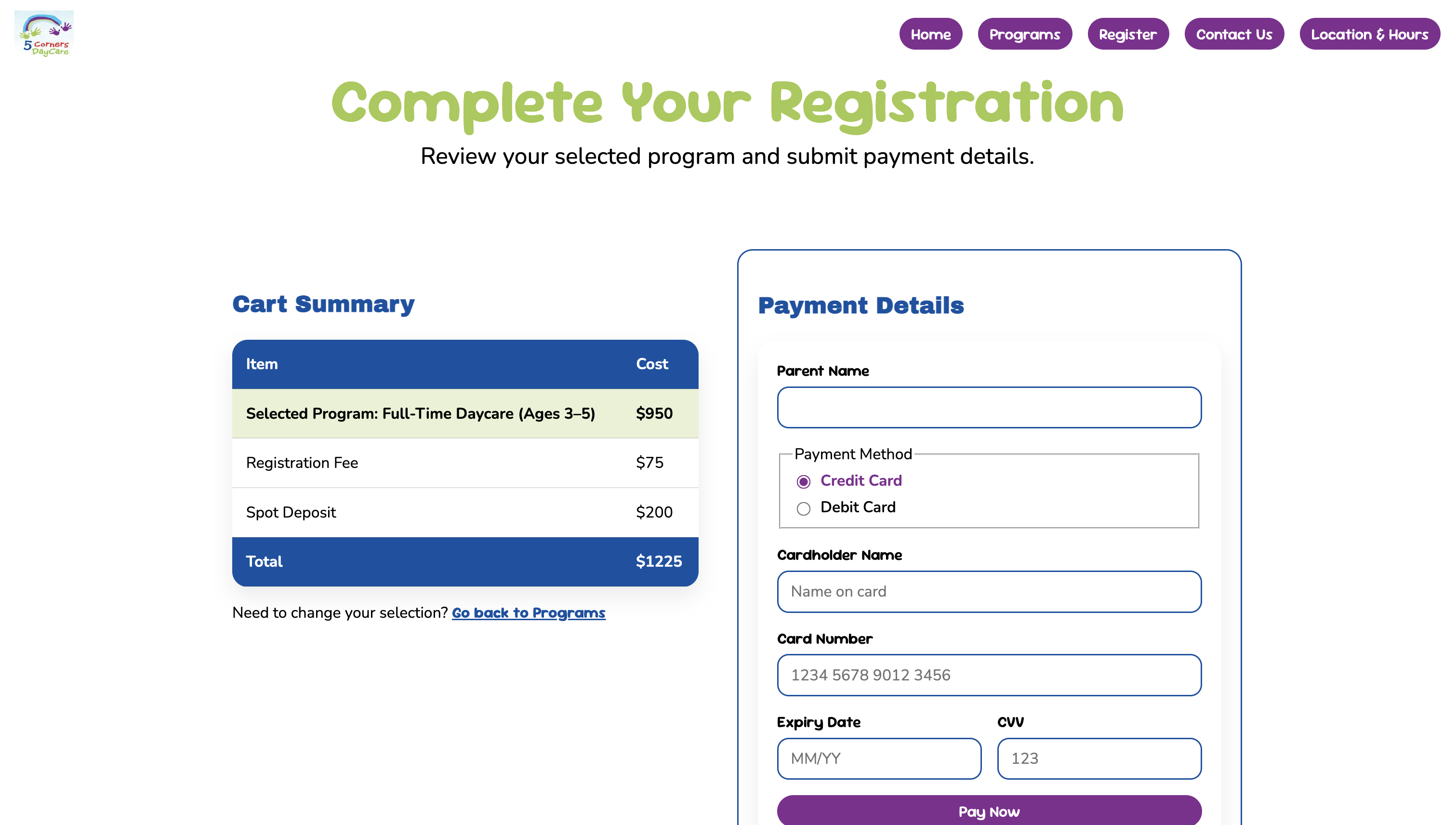Select the Expiry Date MM/YY field

click(x=879, y=758)
